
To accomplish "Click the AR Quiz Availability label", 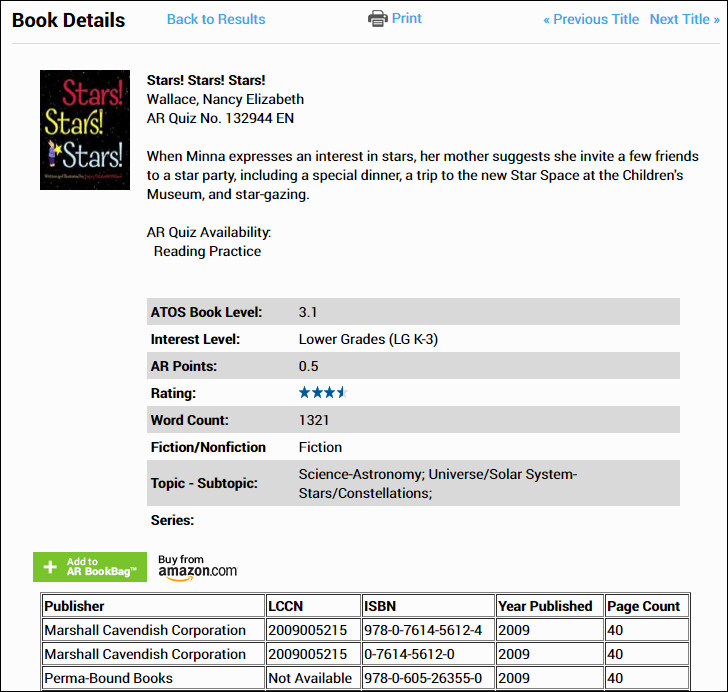I will click(209, 232).
